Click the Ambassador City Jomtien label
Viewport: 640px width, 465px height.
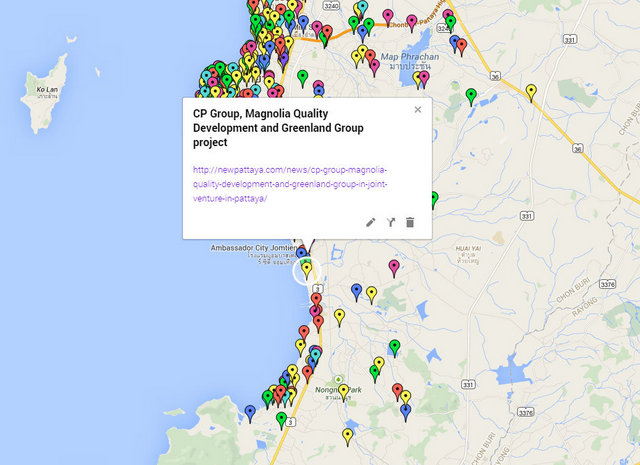pos(253,248)
